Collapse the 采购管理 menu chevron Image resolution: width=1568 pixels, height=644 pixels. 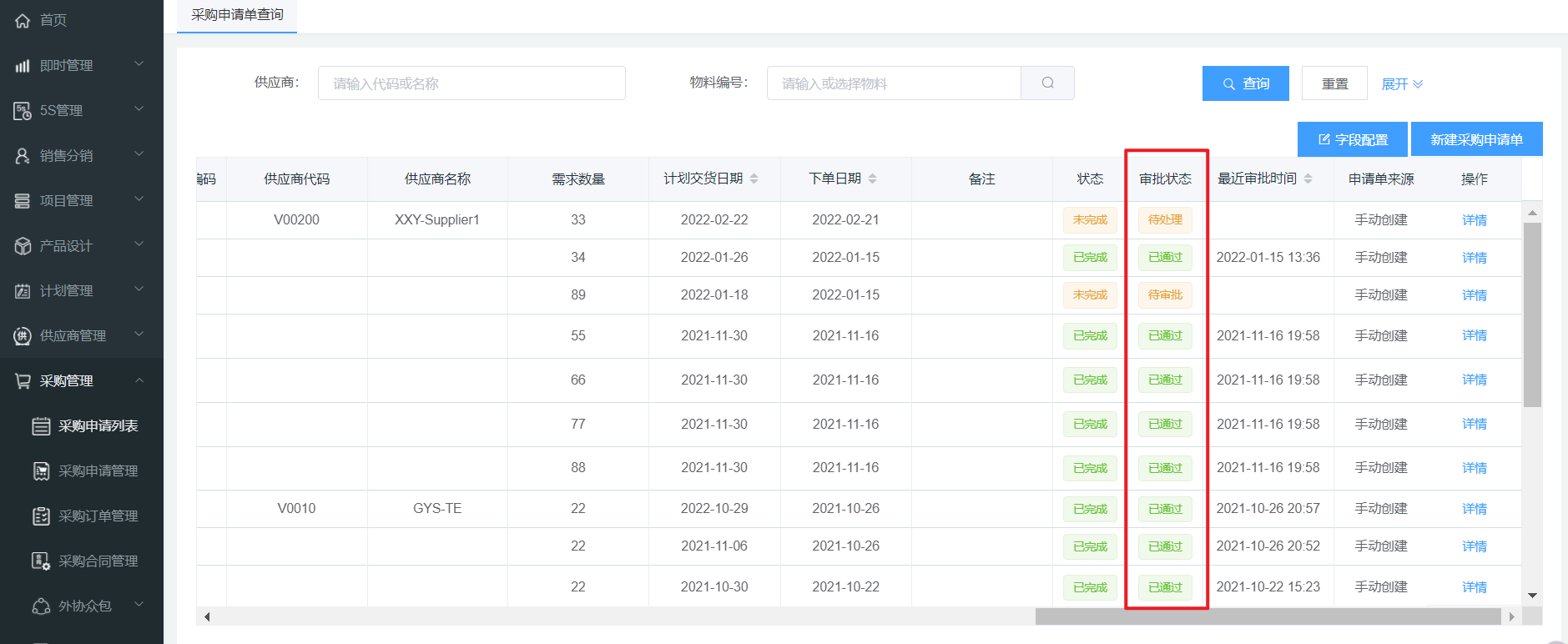(139, 380)
